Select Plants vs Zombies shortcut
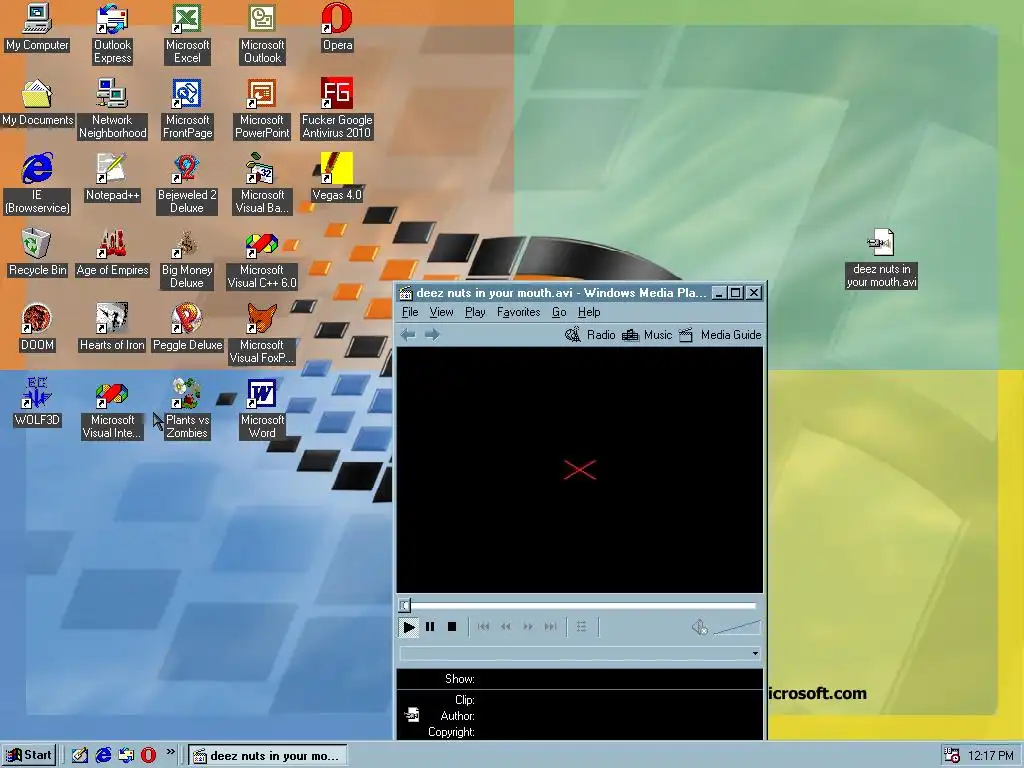Viewport: 1024px width, 768px height. (x=187, y=409)
